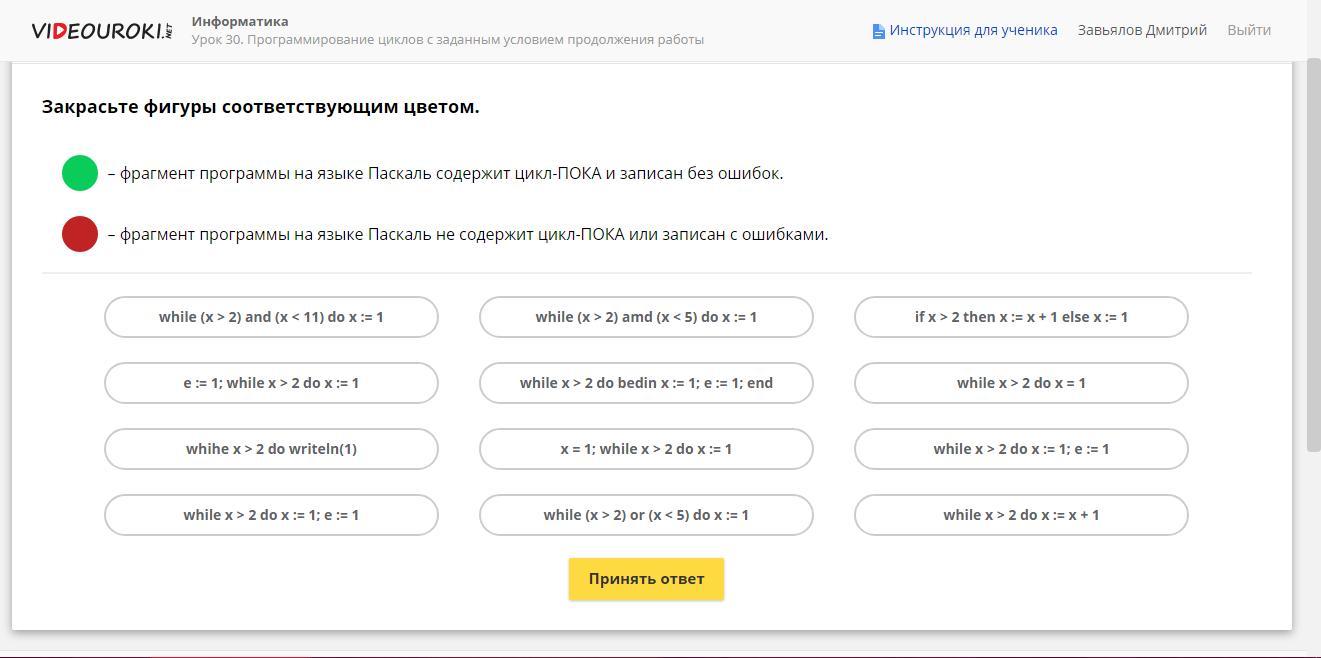Pick shape 'while x > 2 do x = 1'
The width and height of the screenshot is (1321, 658).
pyautogui.click(x=1021, y=383)
